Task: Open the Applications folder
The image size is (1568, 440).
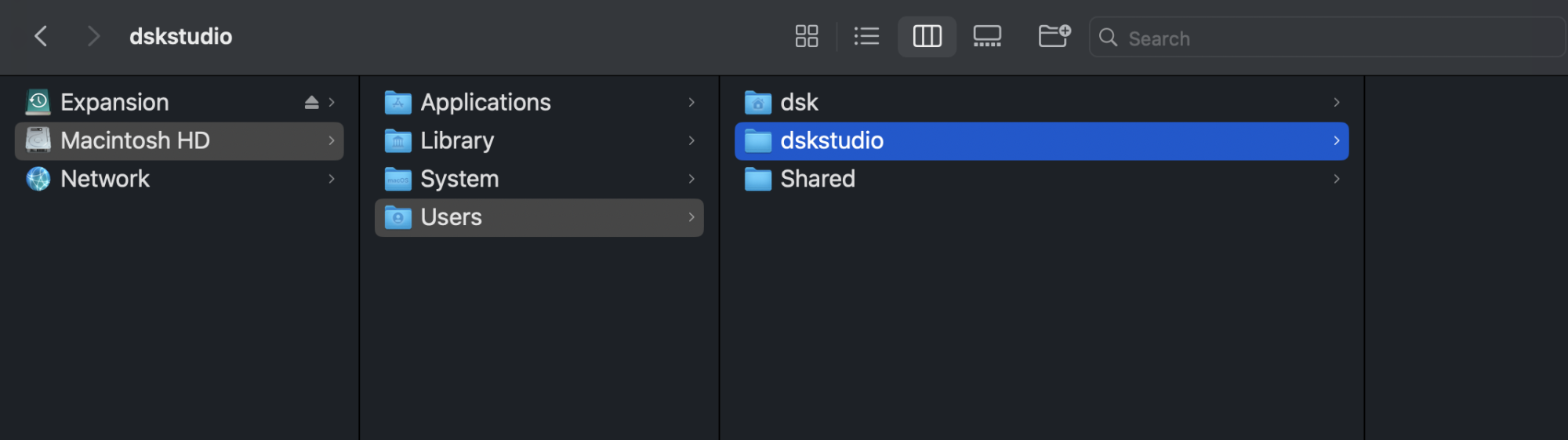Action: click(x=485, y=103)
